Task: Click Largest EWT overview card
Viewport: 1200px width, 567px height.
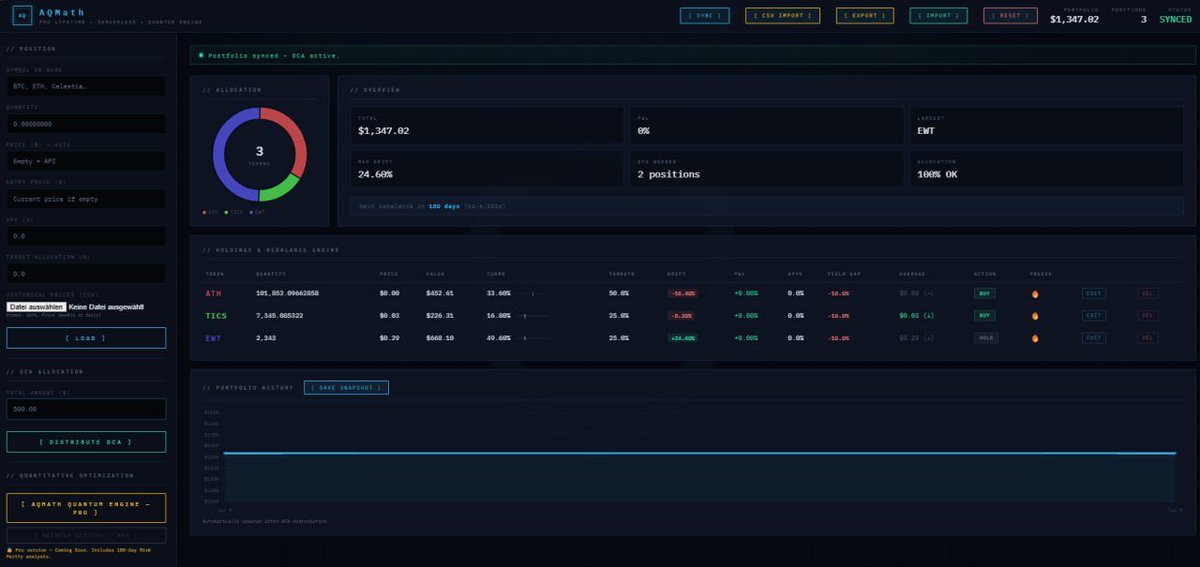Action: 1046,126
